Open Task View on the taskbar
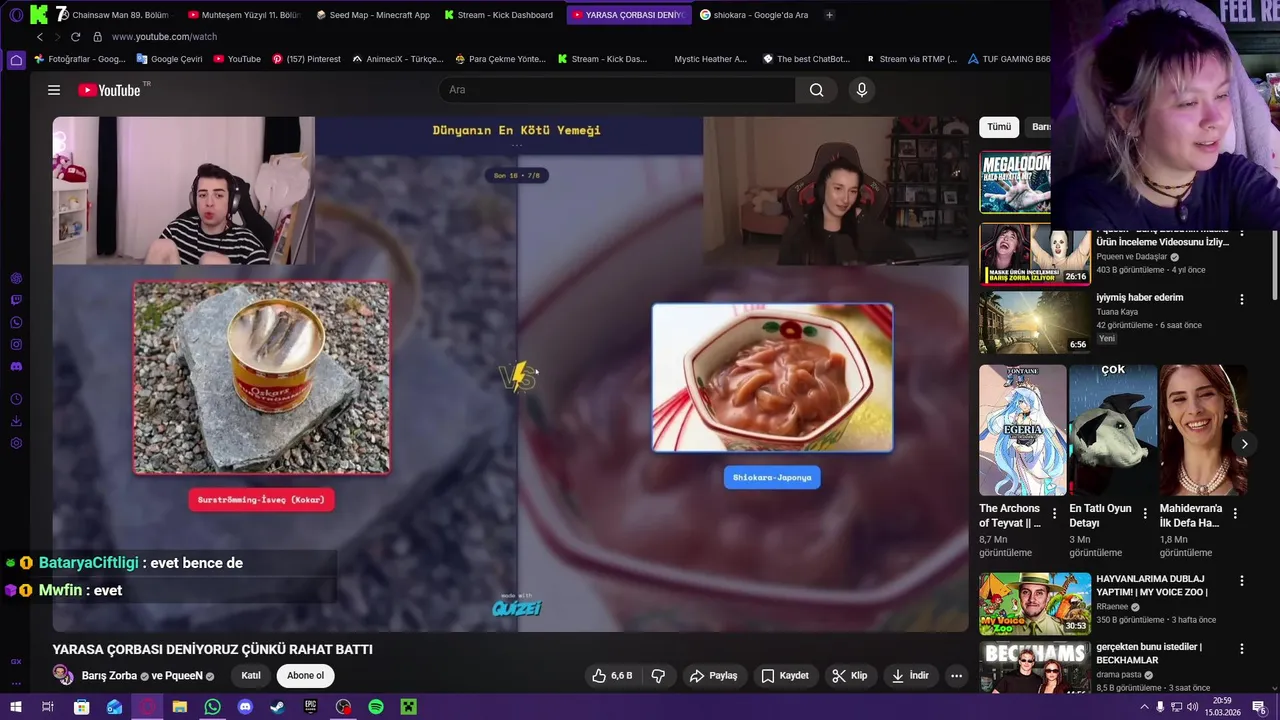 tap(48, 707)
